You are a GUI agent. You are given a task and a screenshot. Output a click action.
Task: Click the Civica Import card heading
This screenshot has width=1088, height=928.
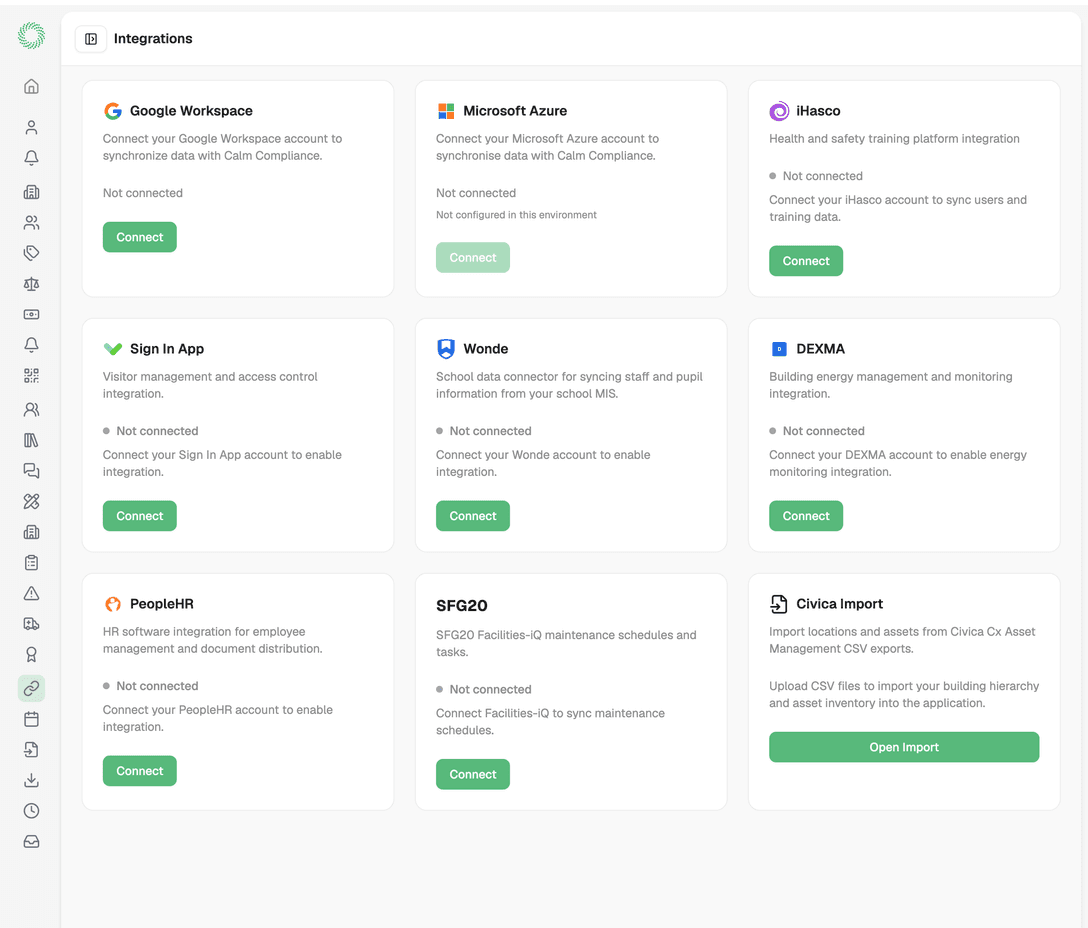pos(840,604)
